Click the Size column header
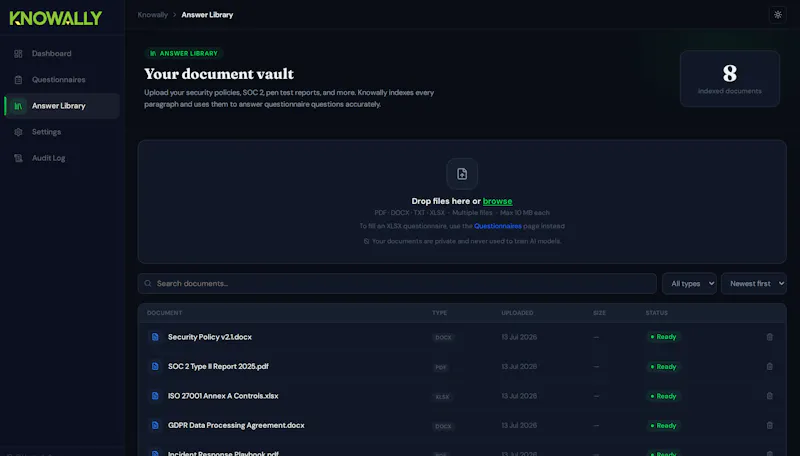The width and height of the screenshot is (800, 456). click(x=599, y=313)
